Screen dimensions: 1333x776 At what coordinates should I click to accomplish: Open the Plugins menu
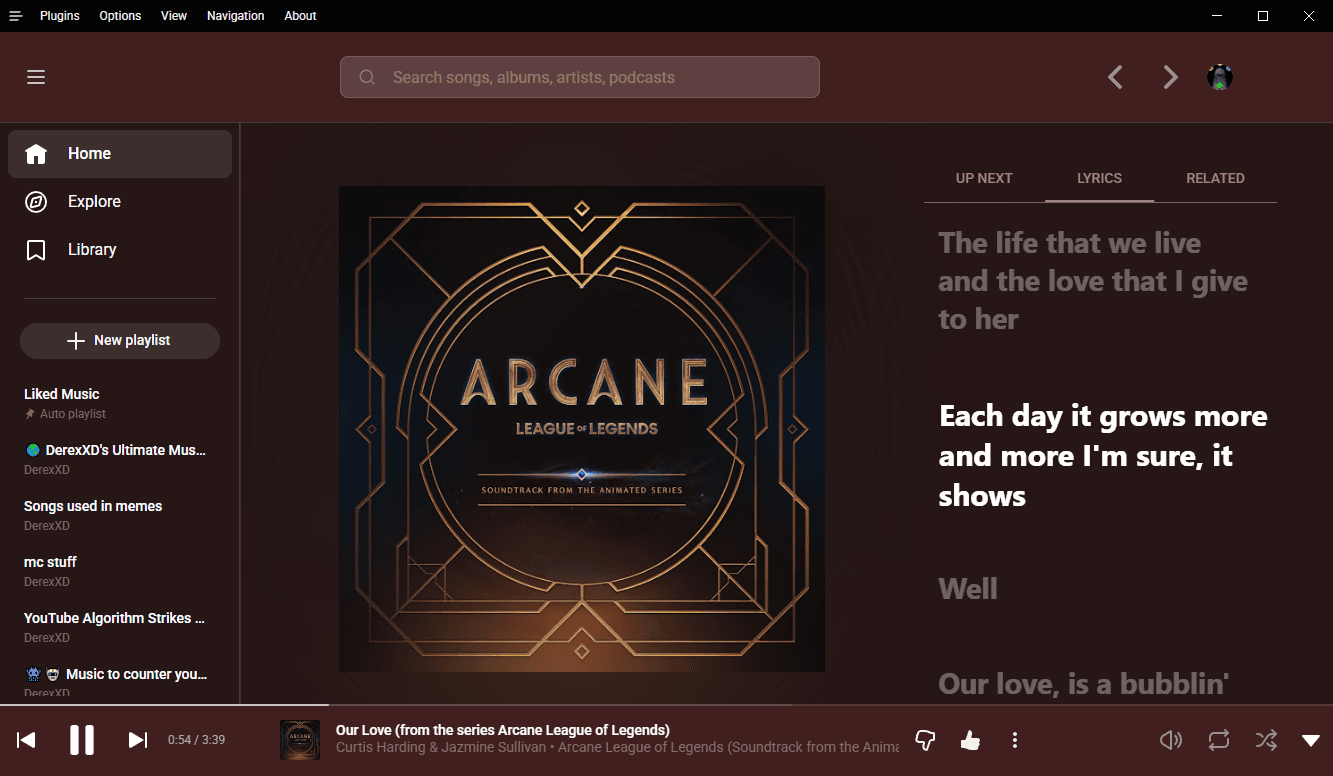point(59,15)
